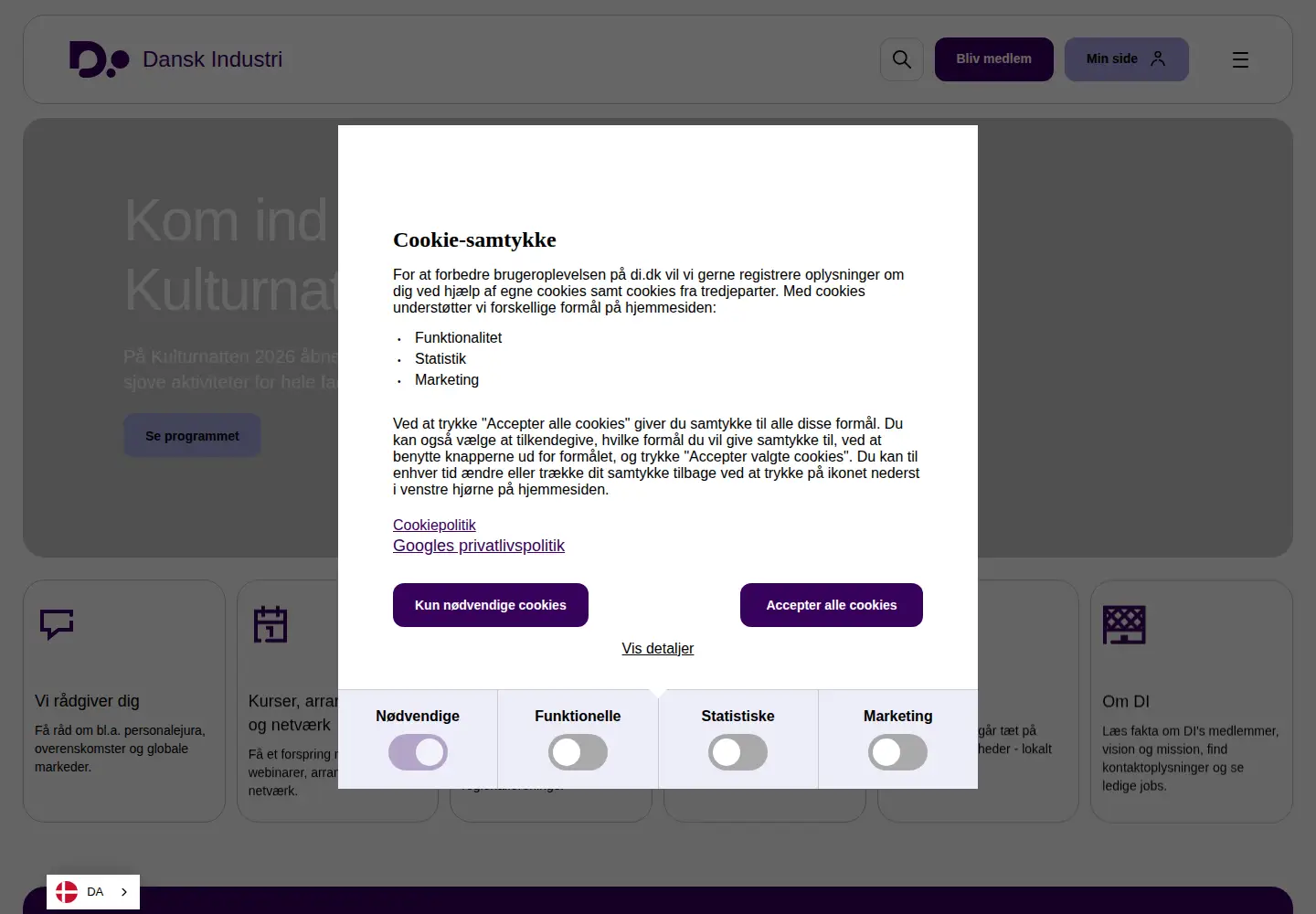Enable the Funktionelle cookies switch

coord(578,752)
